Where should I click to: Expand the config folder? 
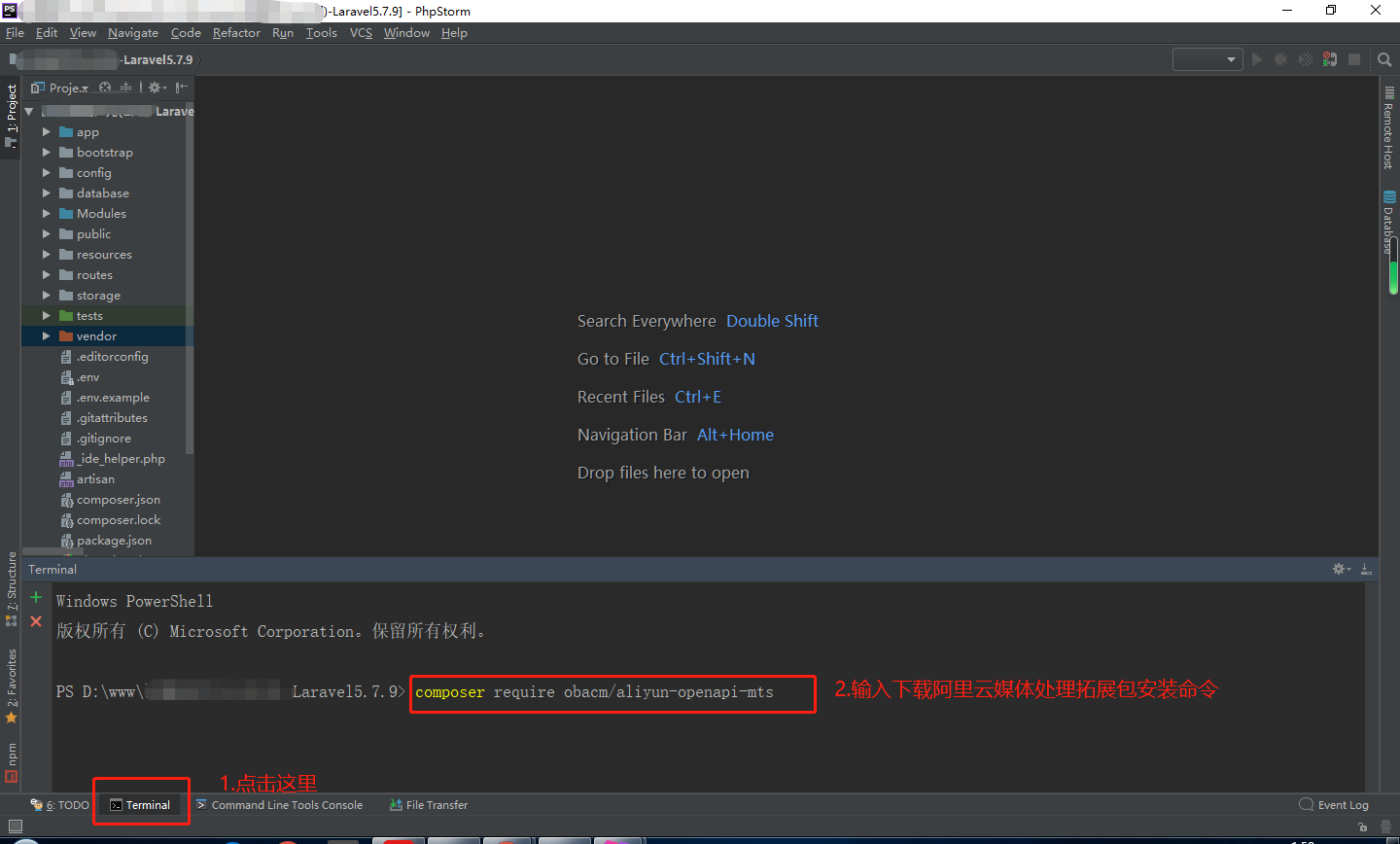click(x=46, y=173)
